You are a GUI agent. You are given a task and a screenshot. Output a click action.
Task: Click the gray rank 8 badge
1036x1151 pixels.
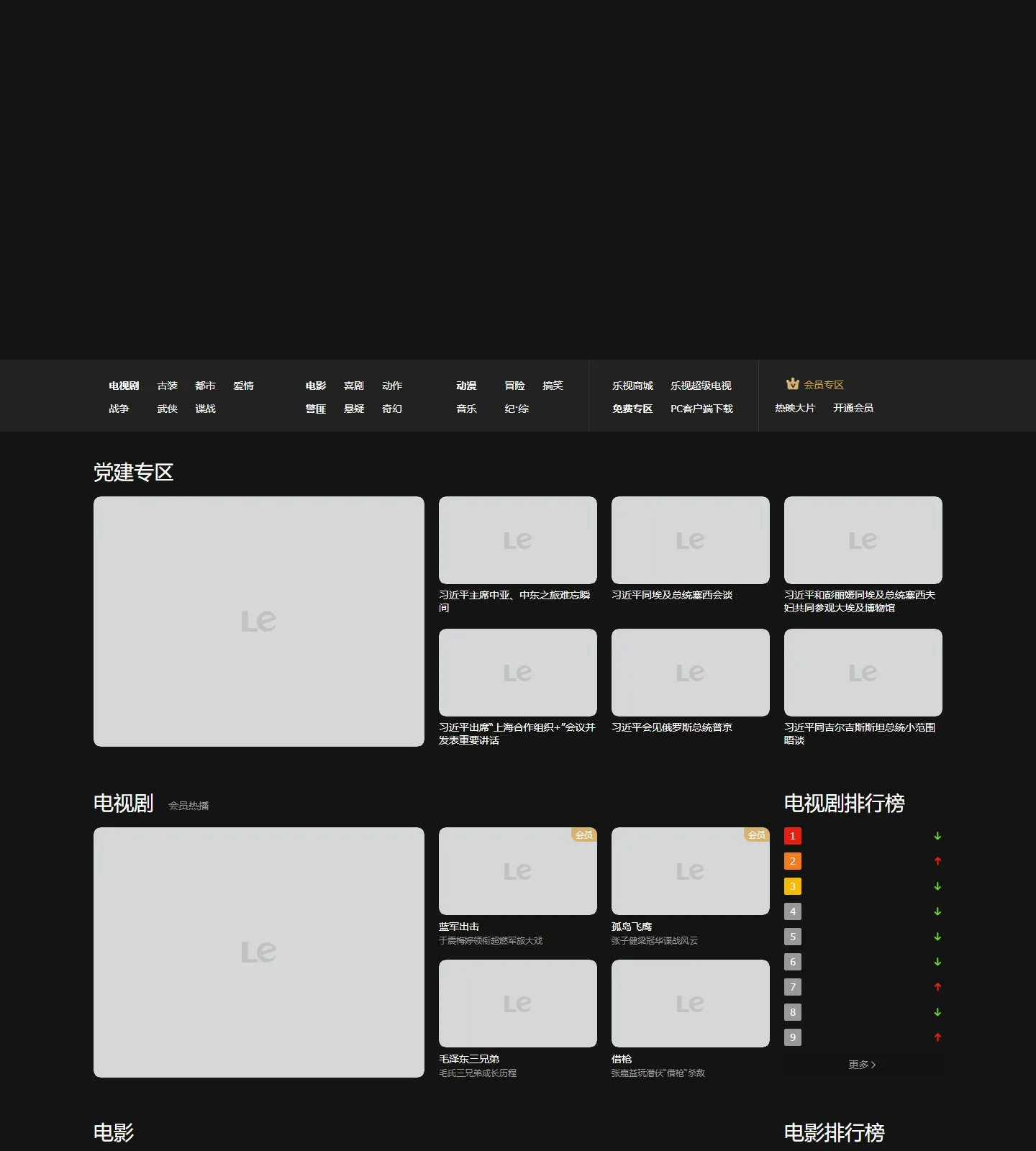(x=793, y=1012)
